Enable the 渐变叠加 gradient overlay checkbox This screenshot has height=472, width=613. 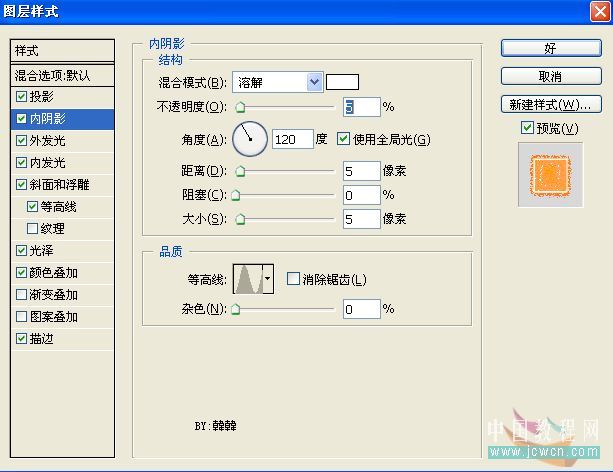[21, 294]
